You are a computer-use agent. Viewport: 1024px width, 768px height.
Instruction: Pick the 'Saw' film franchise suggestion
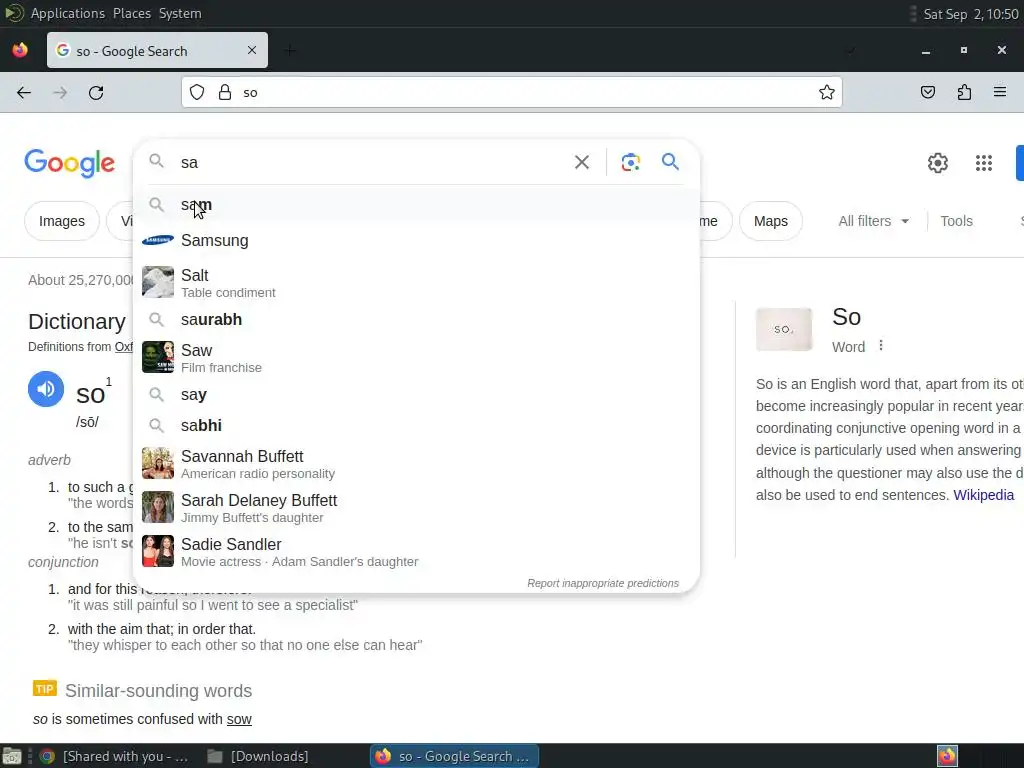tap(416, 358)
